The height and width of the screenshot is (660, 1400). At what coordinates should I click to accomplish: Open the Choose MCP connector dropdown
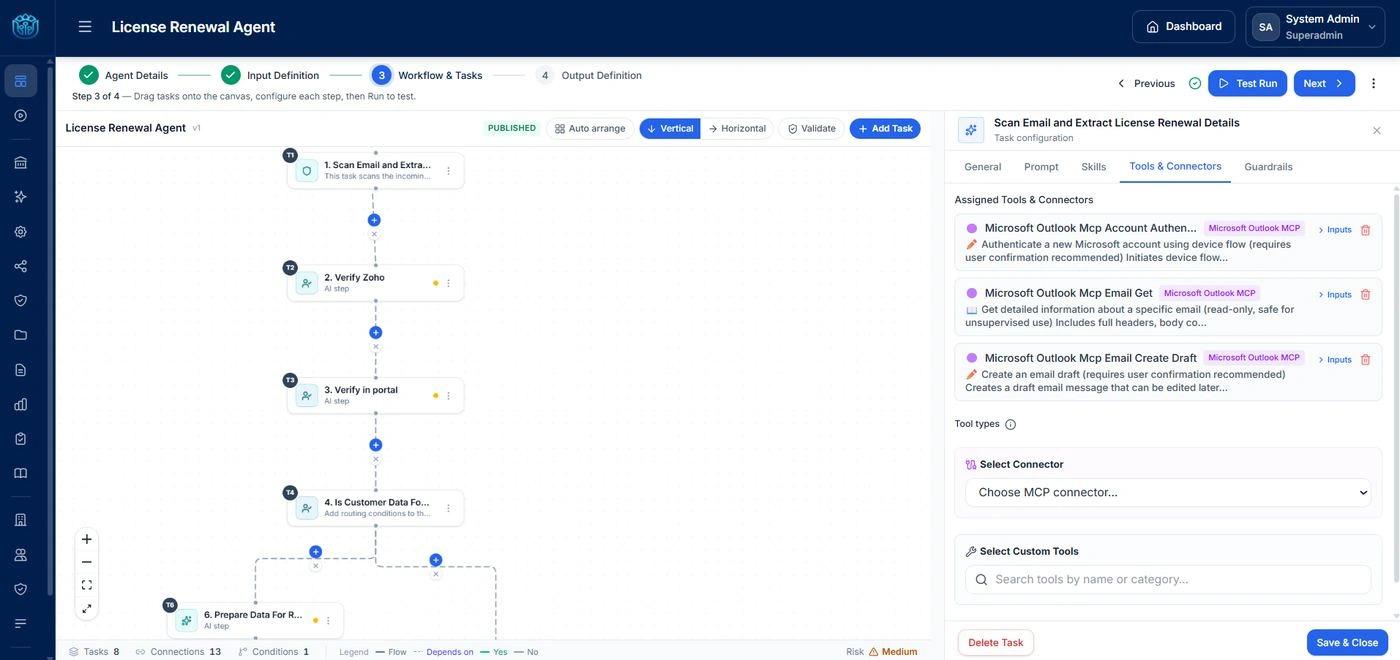(1168, 493)
